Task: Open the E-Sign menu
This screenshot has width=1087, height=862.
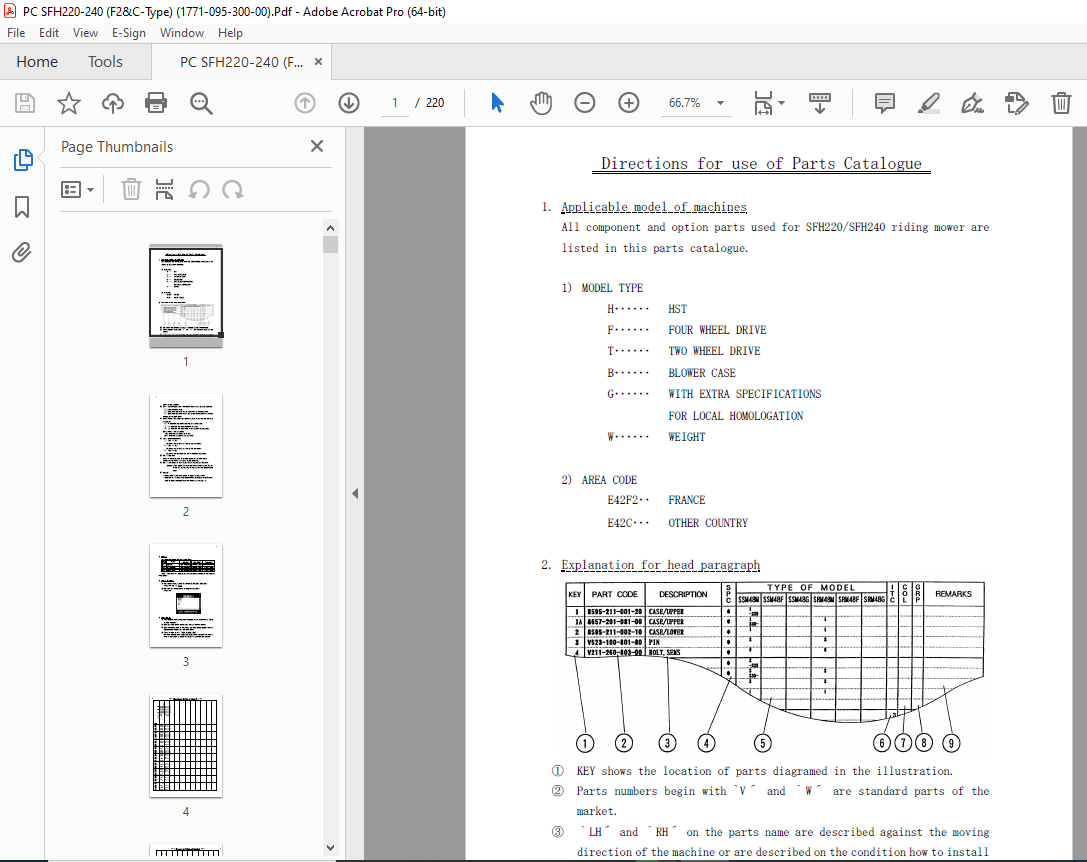Action: 129,33
